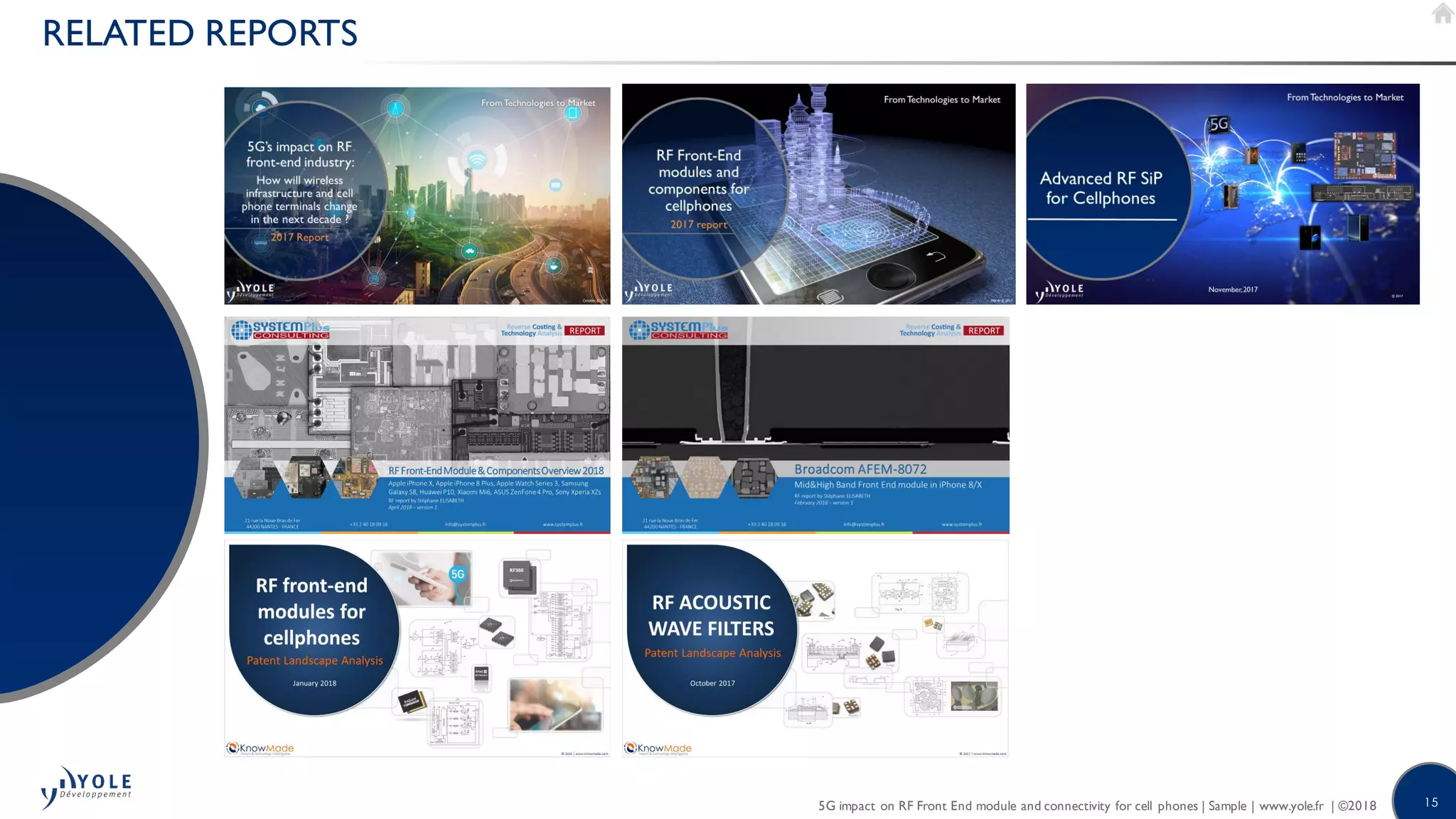Click the red REPORT badge on Broadcom cover
Image resolution: width=1456 pixels, height=819 pixels.
[x=984, y=331]
